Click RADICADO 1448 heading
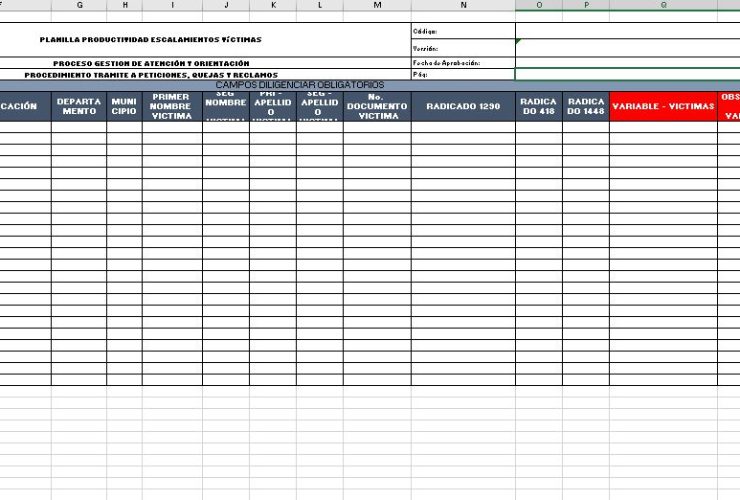 pyautogui.click(x=586, y=107)
